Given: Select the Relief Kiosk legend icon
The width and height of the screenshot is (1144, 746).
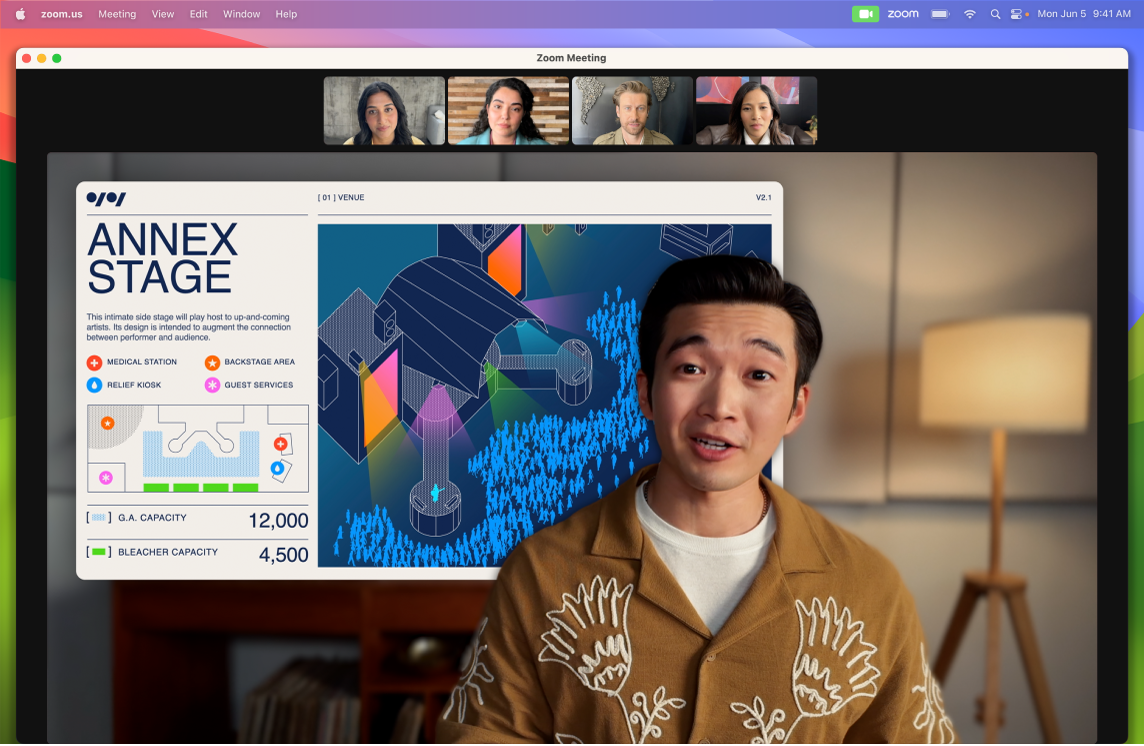Looking at the screenshot, I should point(94,385).
